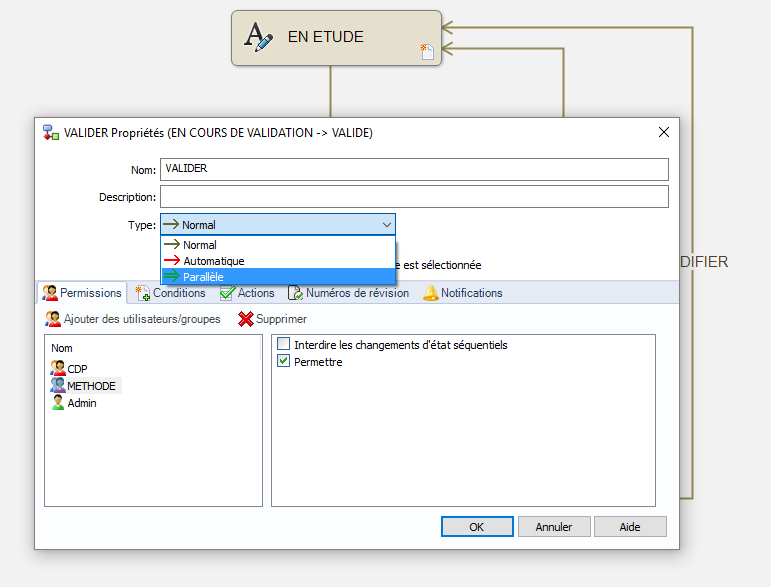Screen dimensions: 771x587
Task: Click the VALIDER dialog title workflow icon
Action: 51,133
